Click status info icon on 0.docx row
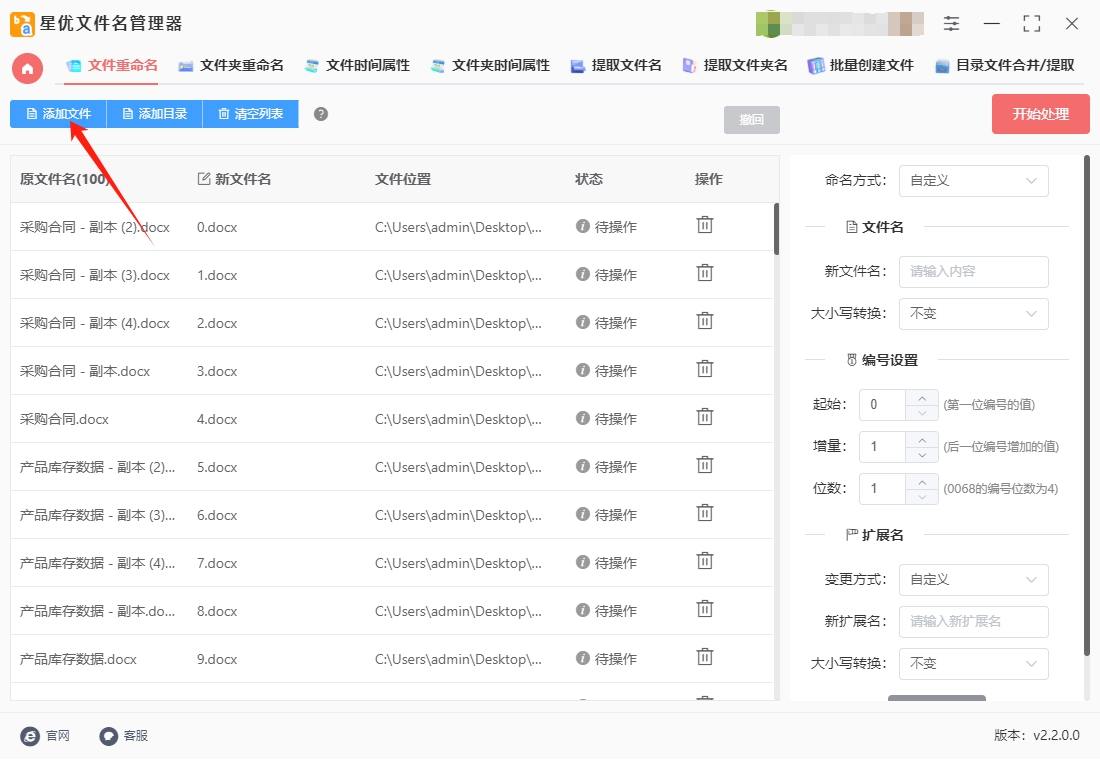 click(x=582, y=226)
